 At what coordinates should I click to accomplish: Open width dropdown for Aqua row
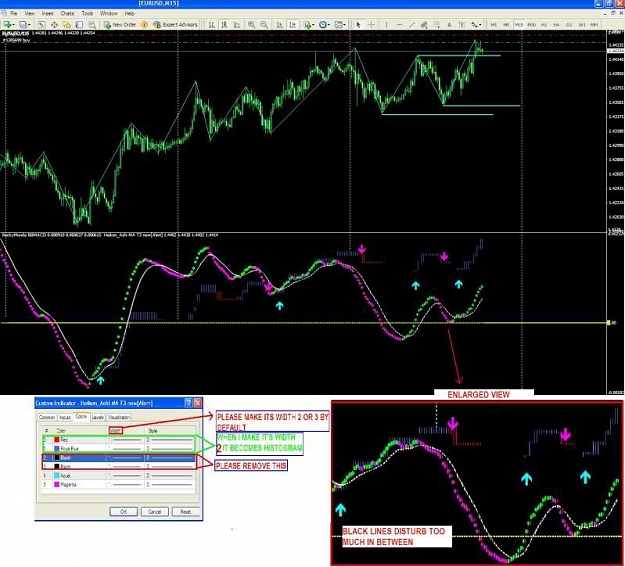125,475
